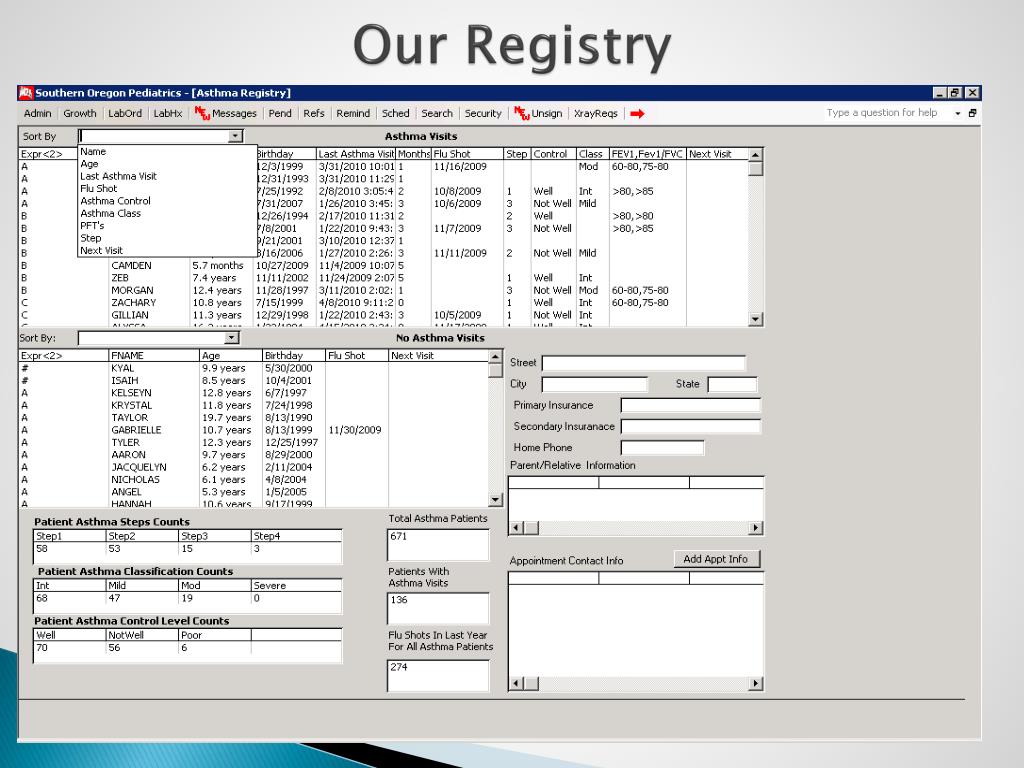1024x768 pixels.
Task: Open the Sched toolbar item
Action: 395,114
